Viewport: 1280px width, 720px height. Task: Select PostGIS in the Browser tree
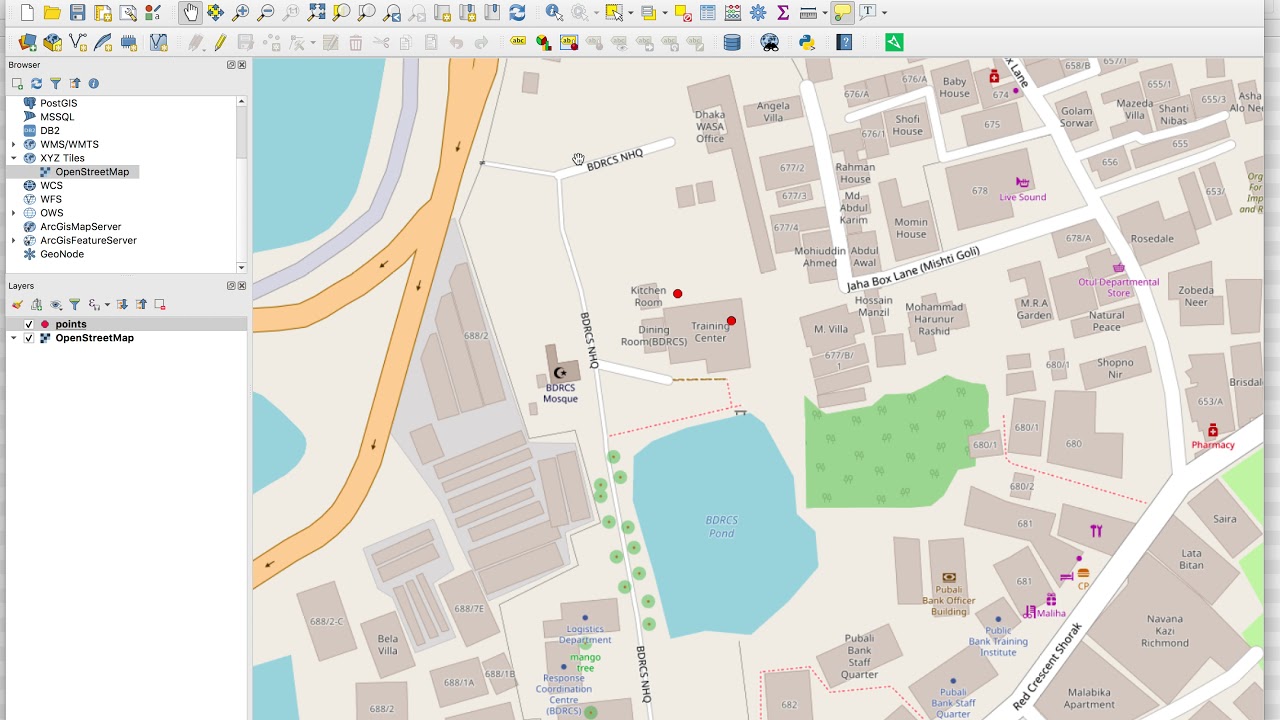pos(58,103)
